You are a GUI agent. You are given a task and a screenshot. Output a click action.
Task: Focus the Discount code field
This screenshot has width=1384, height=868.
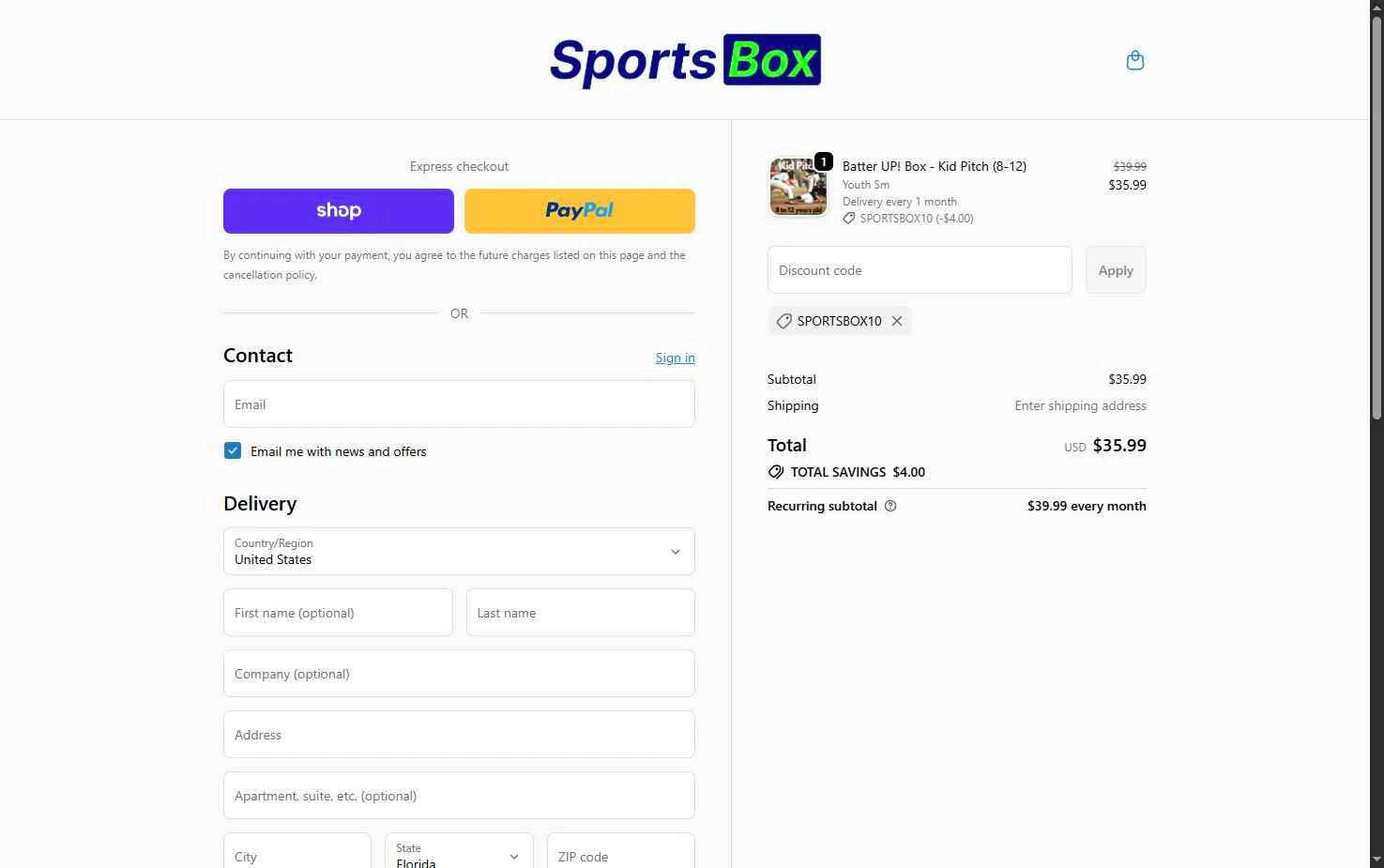[x=920, y=270]
